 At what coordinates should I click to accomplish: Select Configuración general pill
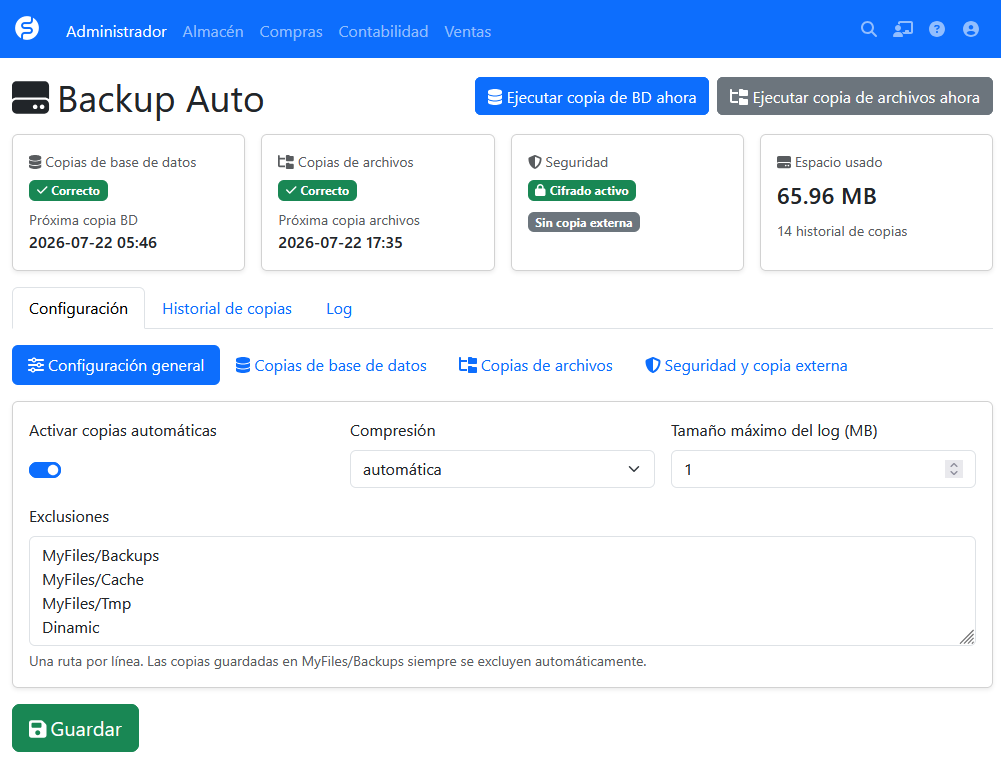point(116,365)
